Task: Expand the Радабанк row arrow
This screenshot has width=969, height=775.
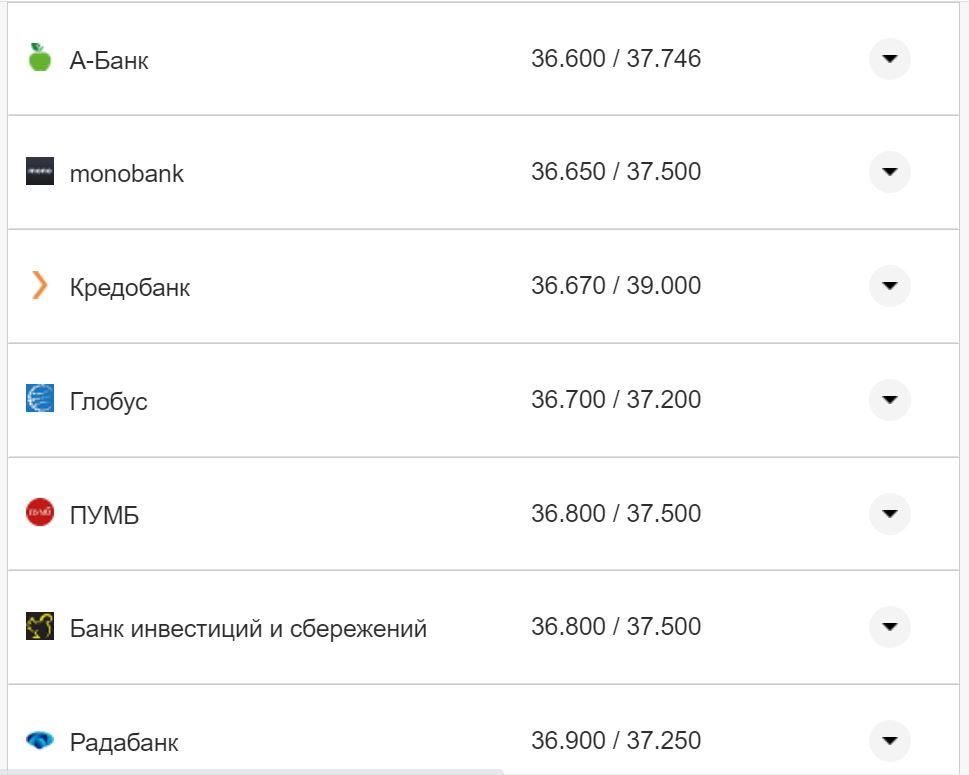Action: point(890,741)
